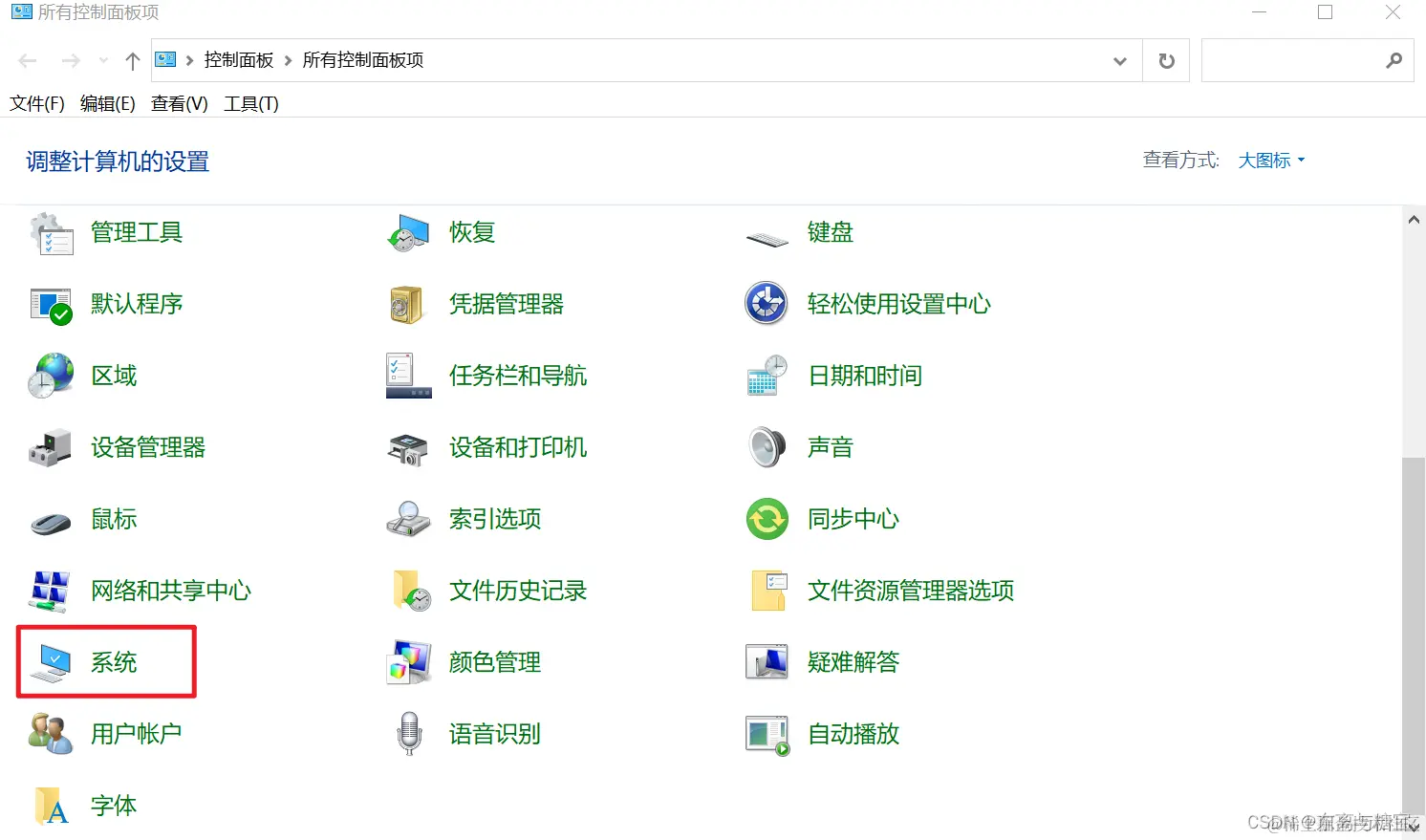Viewport: 1426px width, 840px height.
Task: Open 网络和共享中心 icon
Action: point(171,590)
